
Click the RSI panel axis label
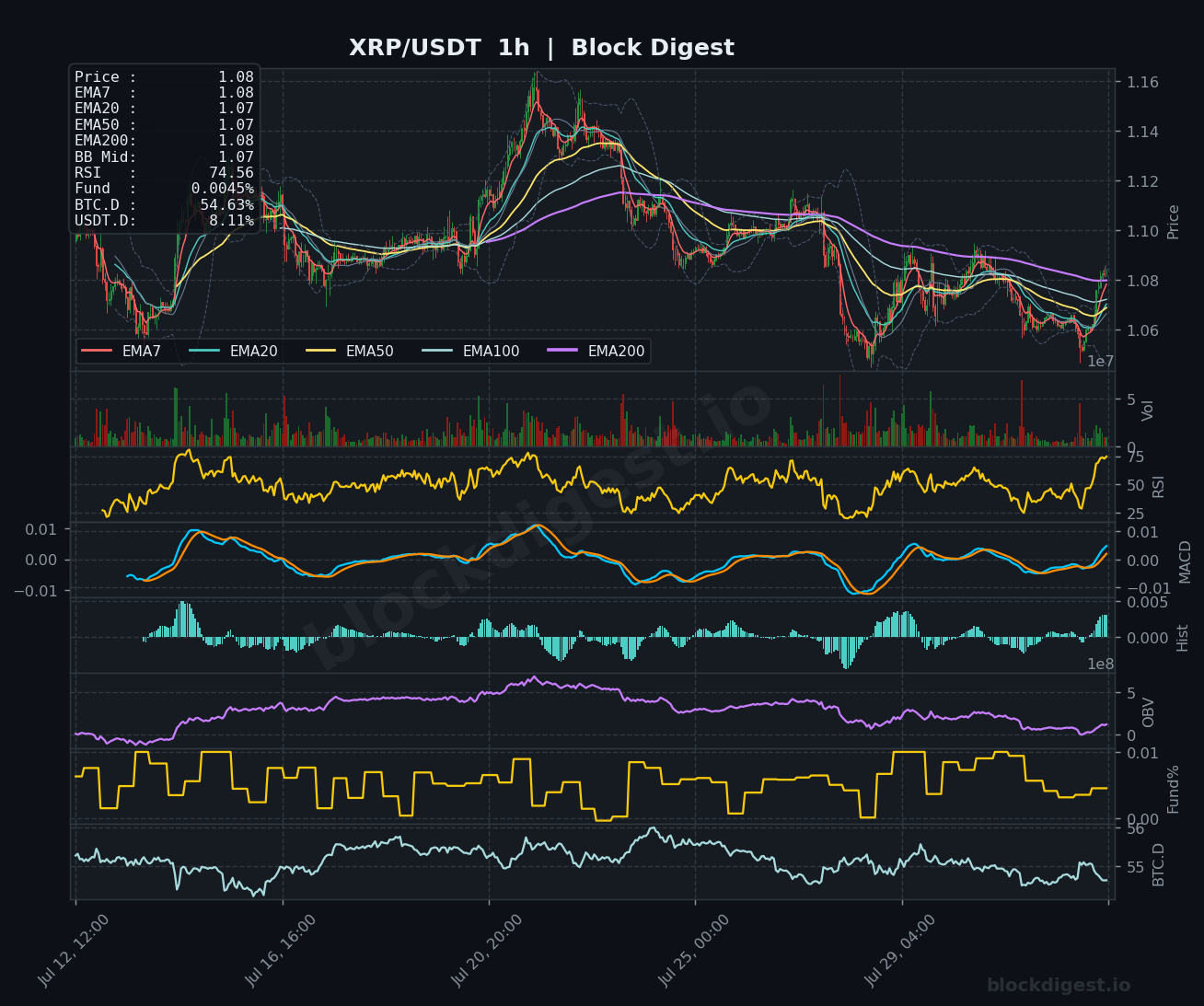[x=1158, y=485]
